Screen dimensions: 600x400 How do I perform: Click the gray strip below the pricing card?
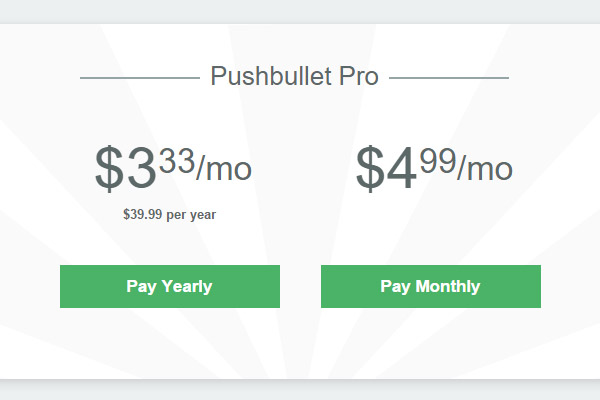[300, 390]
